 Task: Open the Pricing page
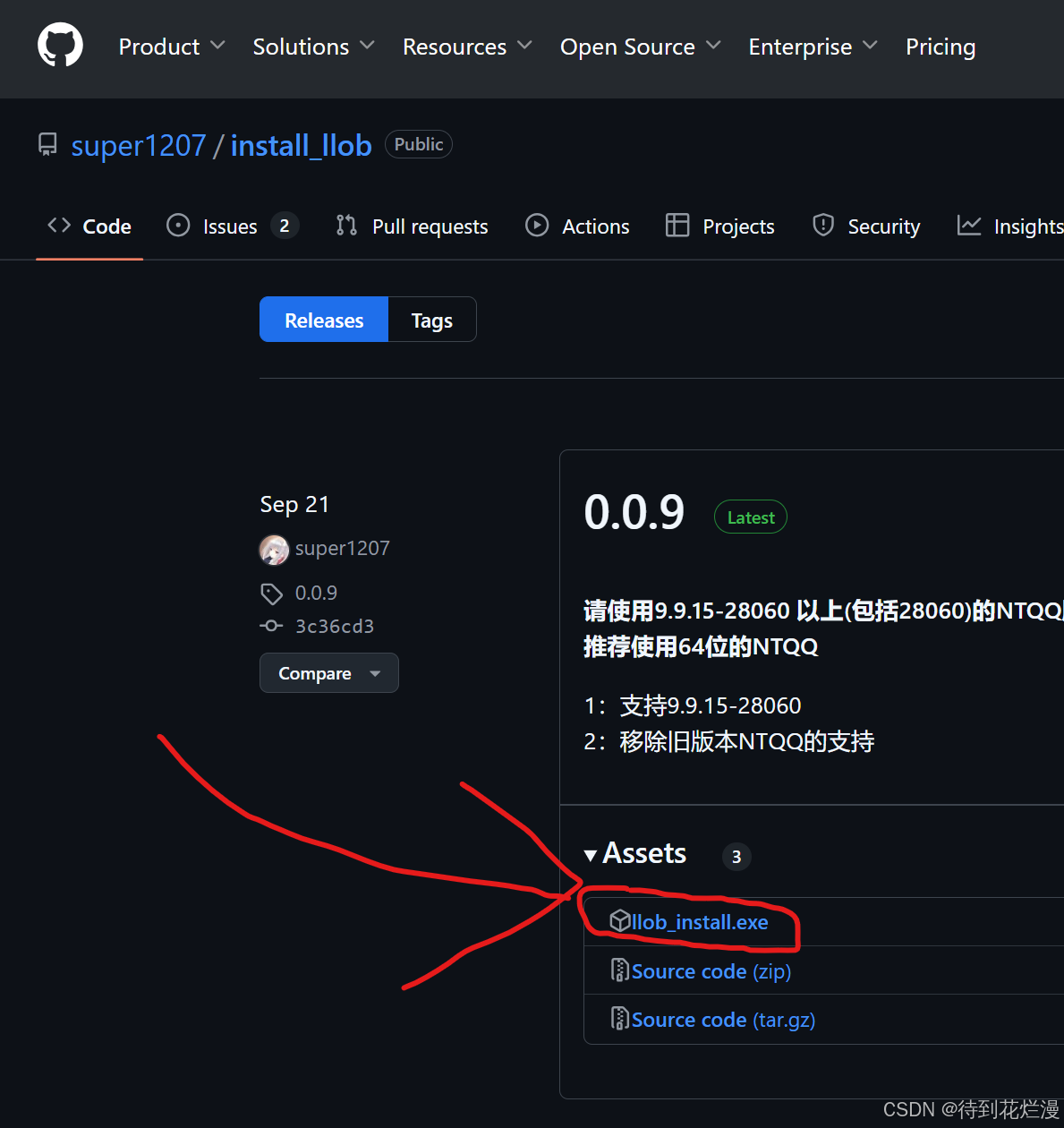coord(941,47)
